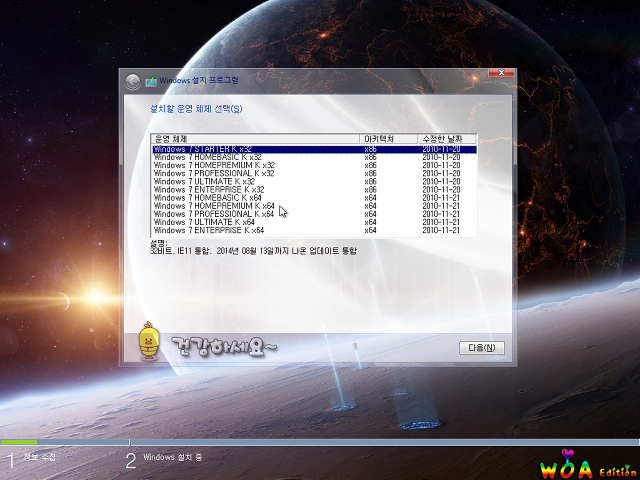Screen dimensions: 640x480
Task: Click the back arrow button
Action: tap(133, 82)
